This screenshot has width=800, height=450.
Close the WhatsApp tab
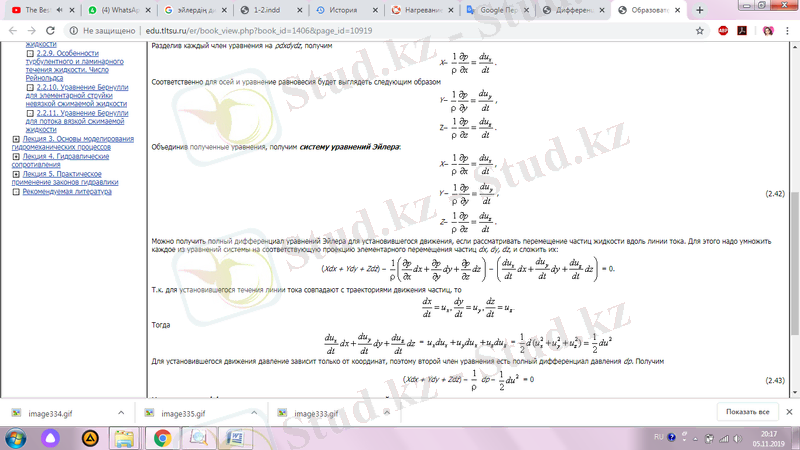[148, 10]
